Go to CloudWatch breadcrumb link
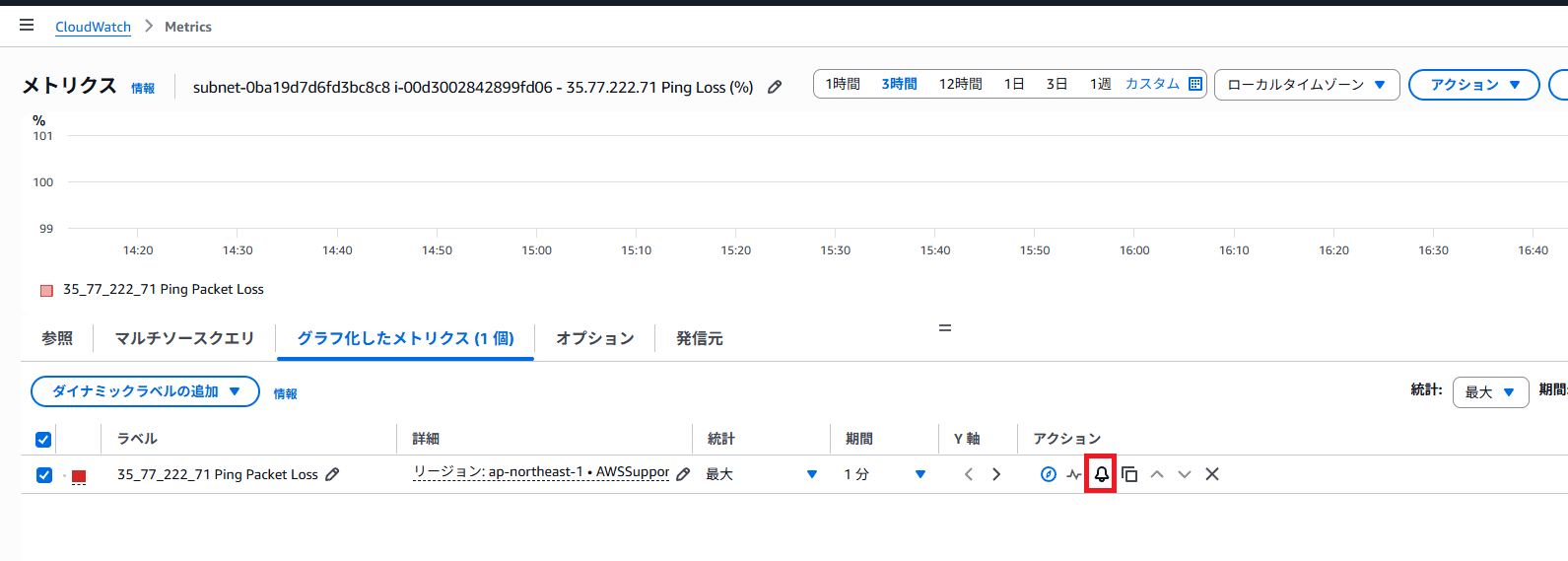The height and width of the screenshot is (561, 1568). pyautogui.click(x=93, y=27)
